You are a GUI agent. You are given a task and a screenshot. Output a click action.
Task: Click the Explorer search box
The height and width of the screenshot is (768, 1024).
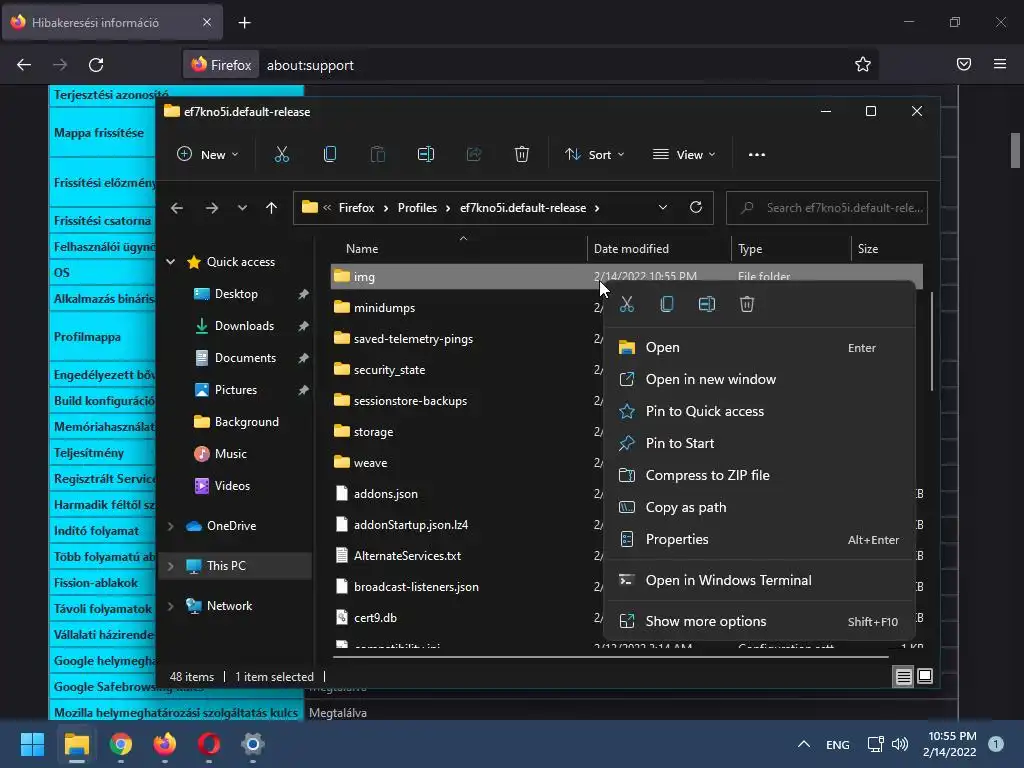[x=827, y=208]
